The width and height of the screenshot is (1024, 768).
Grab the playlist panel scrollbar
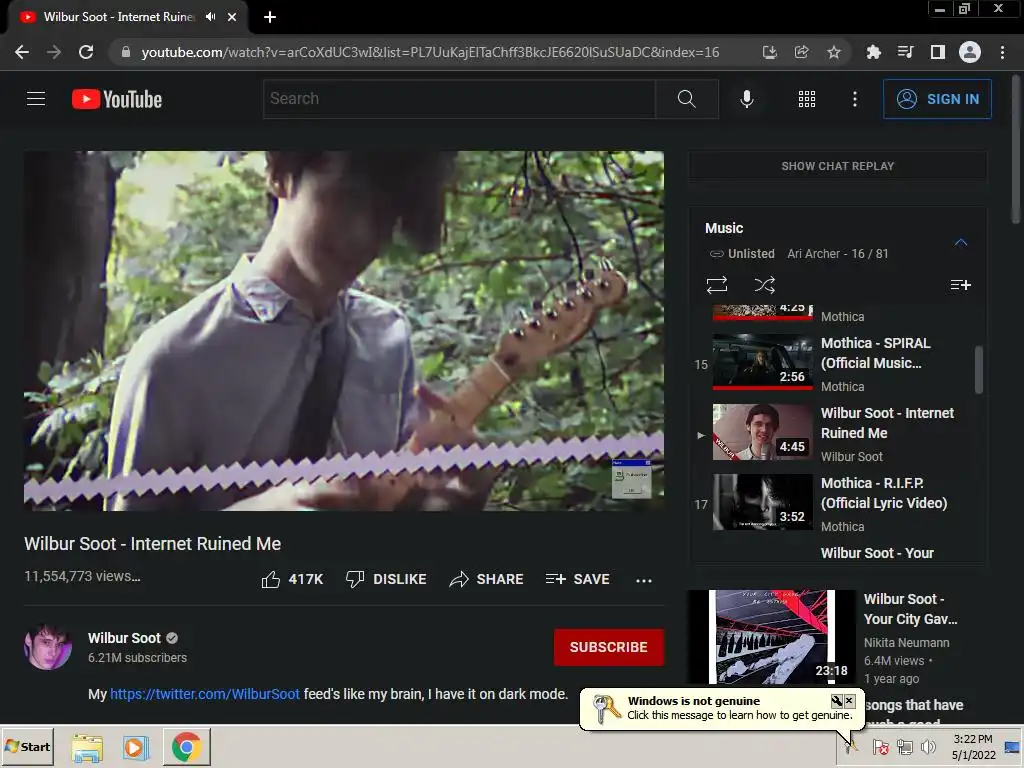click(978, 370)
